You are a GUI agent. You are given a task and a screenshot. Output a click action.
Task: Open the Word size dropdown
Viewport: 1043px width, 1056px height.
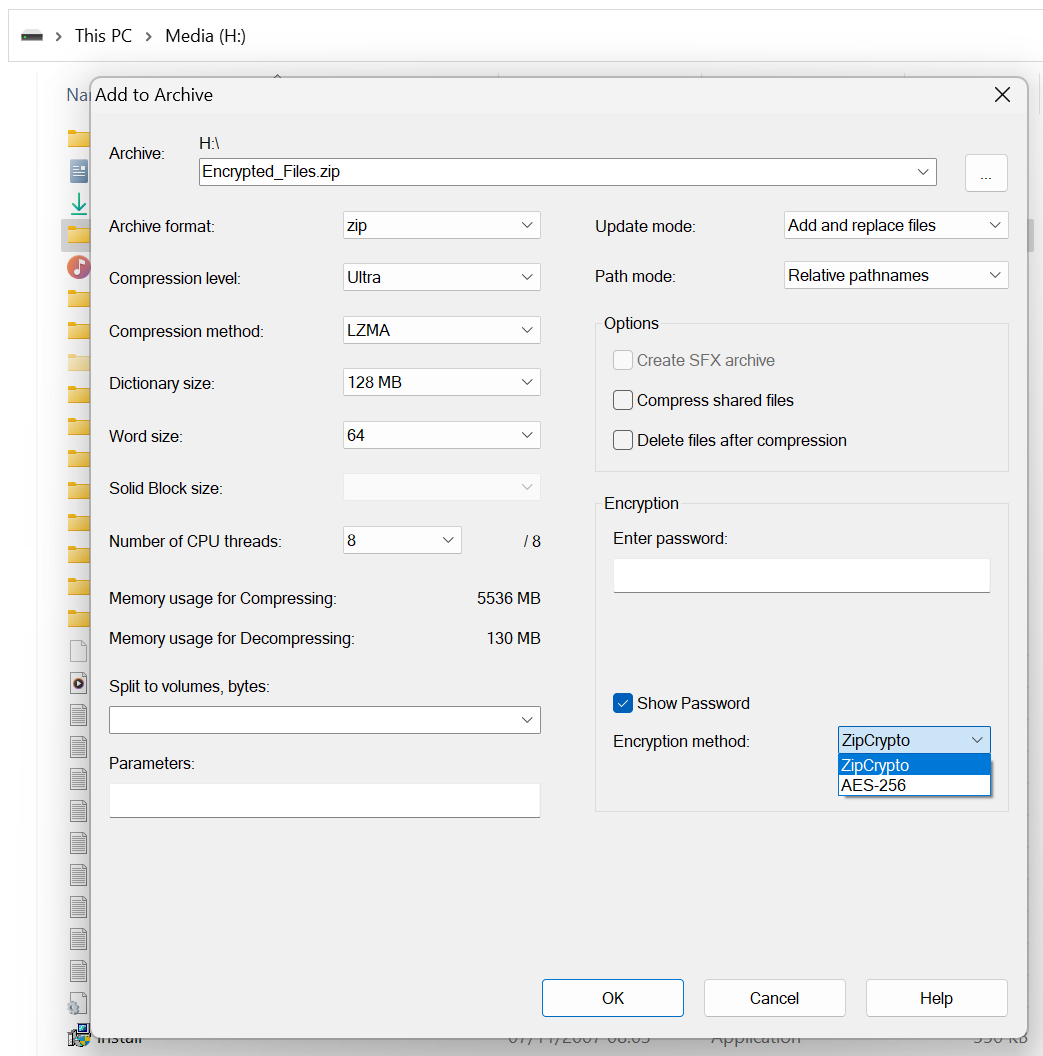pos(442,435)
